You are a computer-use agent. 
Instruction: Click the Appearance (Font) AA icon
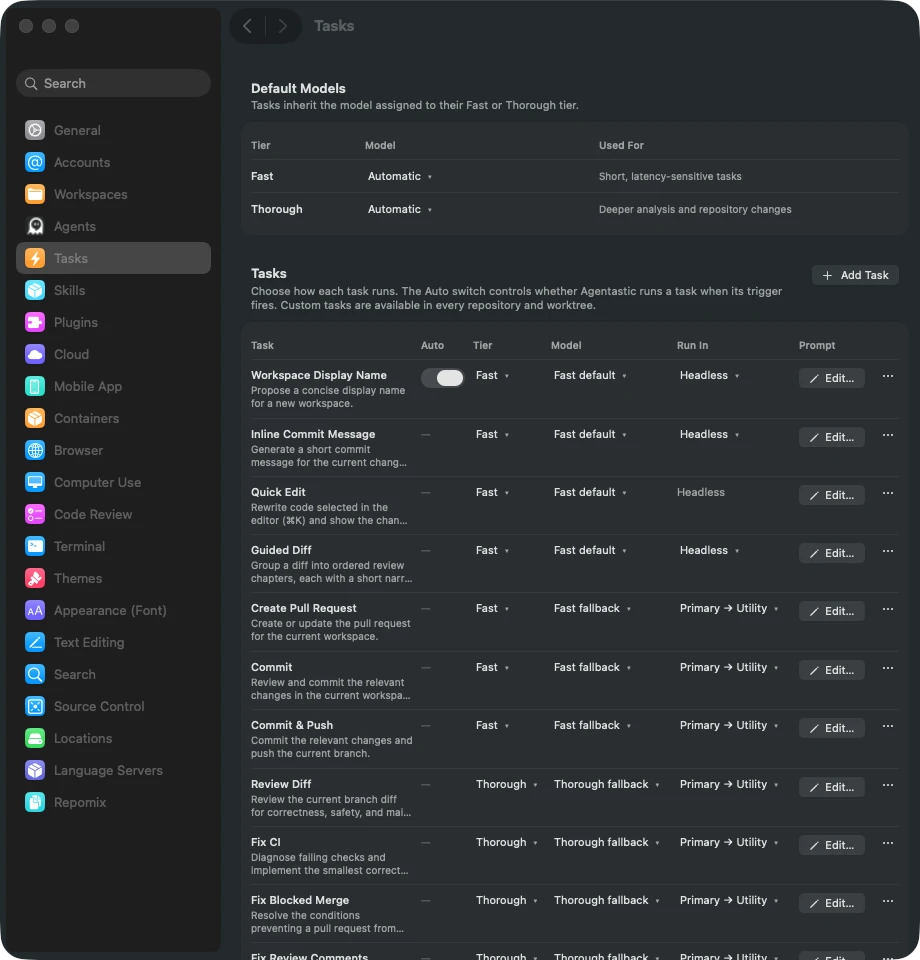35,610
